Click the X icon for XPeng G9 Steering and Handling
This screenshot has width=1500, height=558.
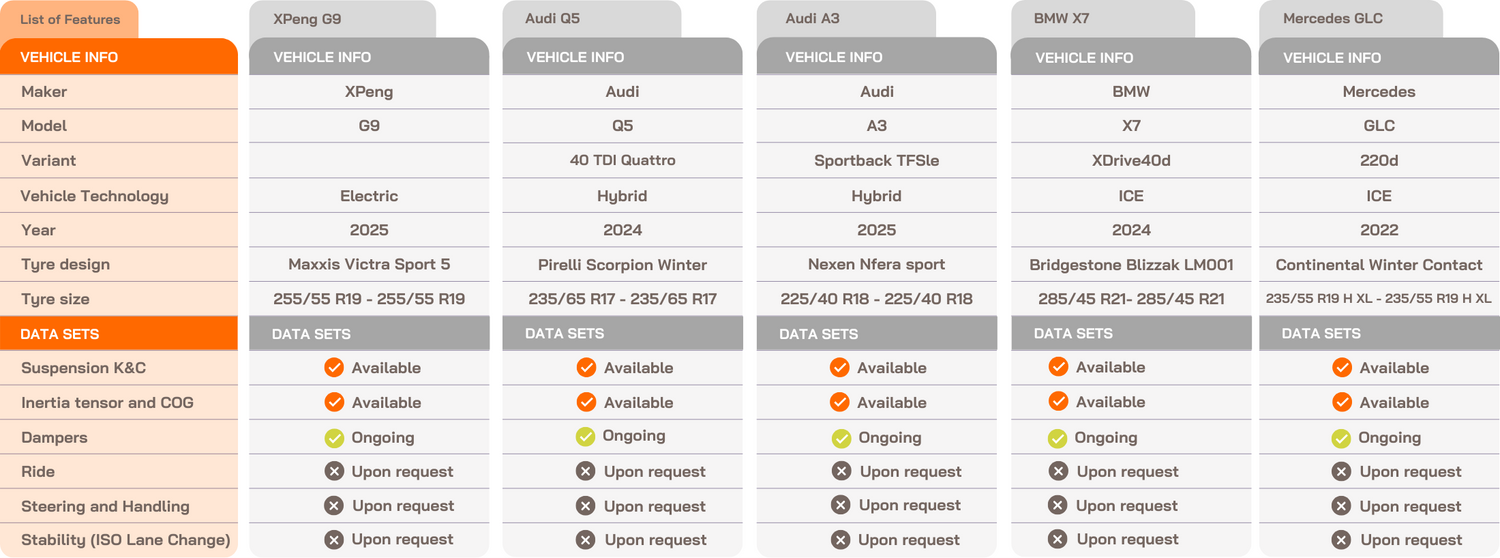pos(334,506)
